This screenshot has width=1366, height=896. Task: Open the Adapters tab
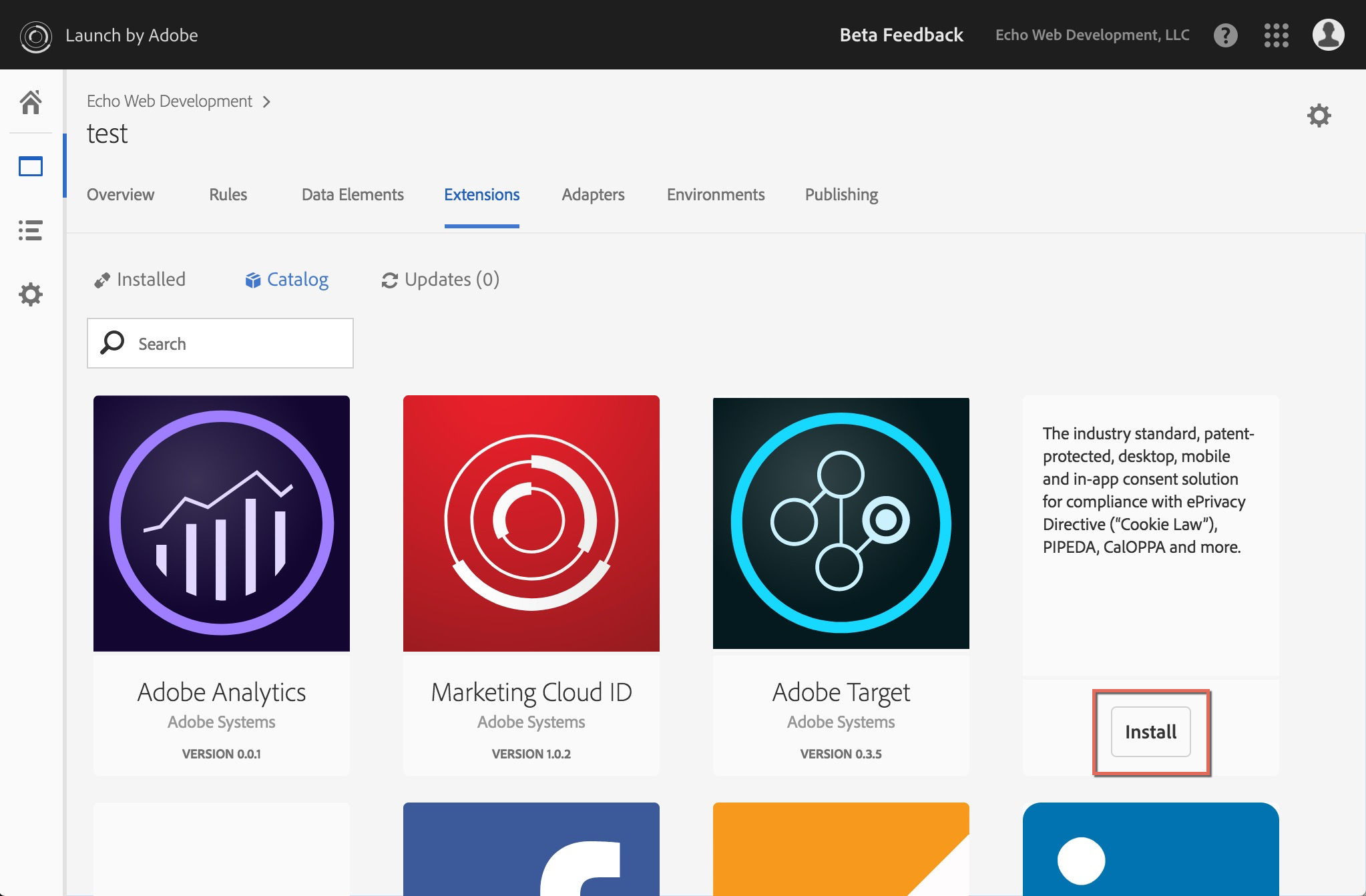(594, 194)
